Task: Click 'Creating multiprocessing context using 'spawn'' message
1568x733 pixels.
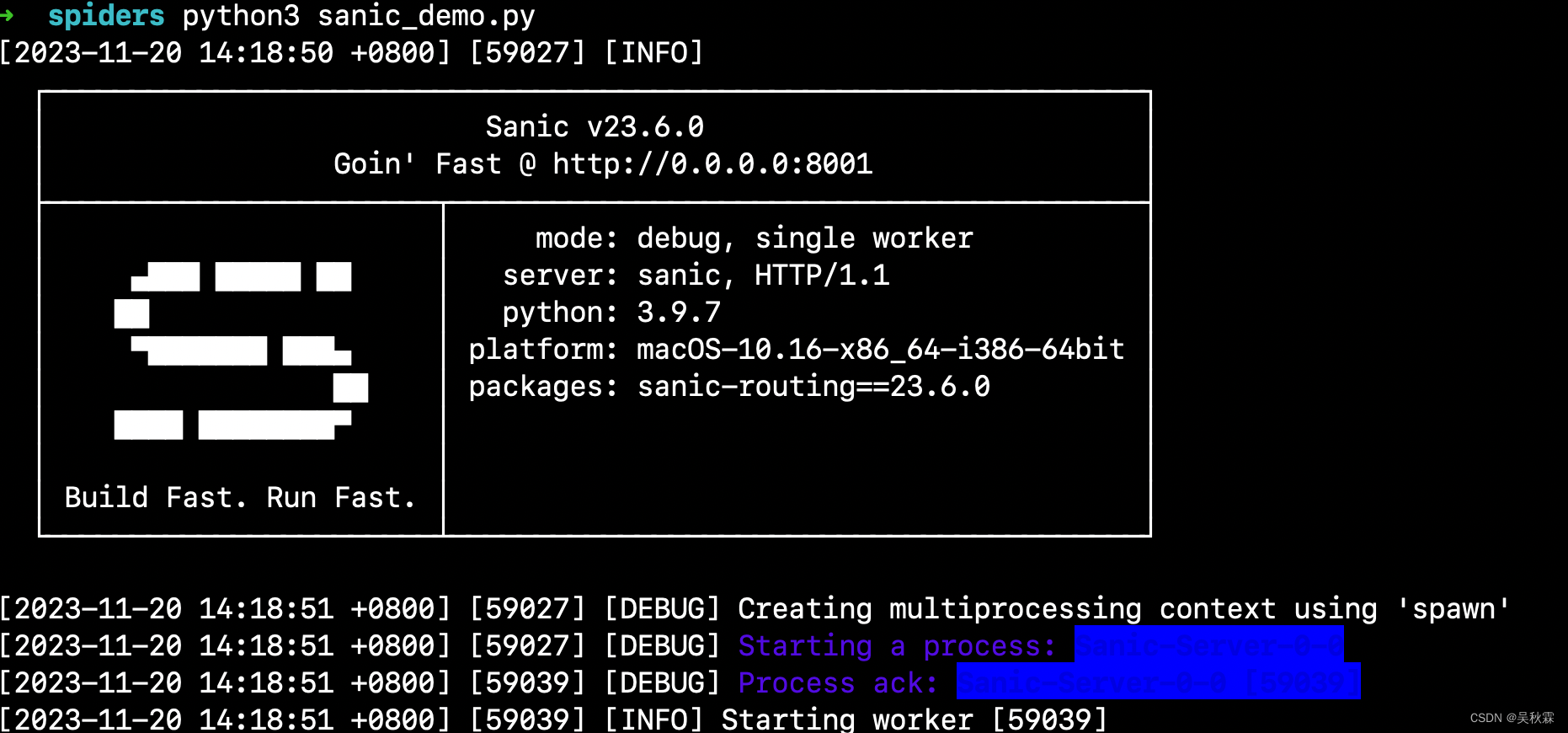Action: [1125, 608]
